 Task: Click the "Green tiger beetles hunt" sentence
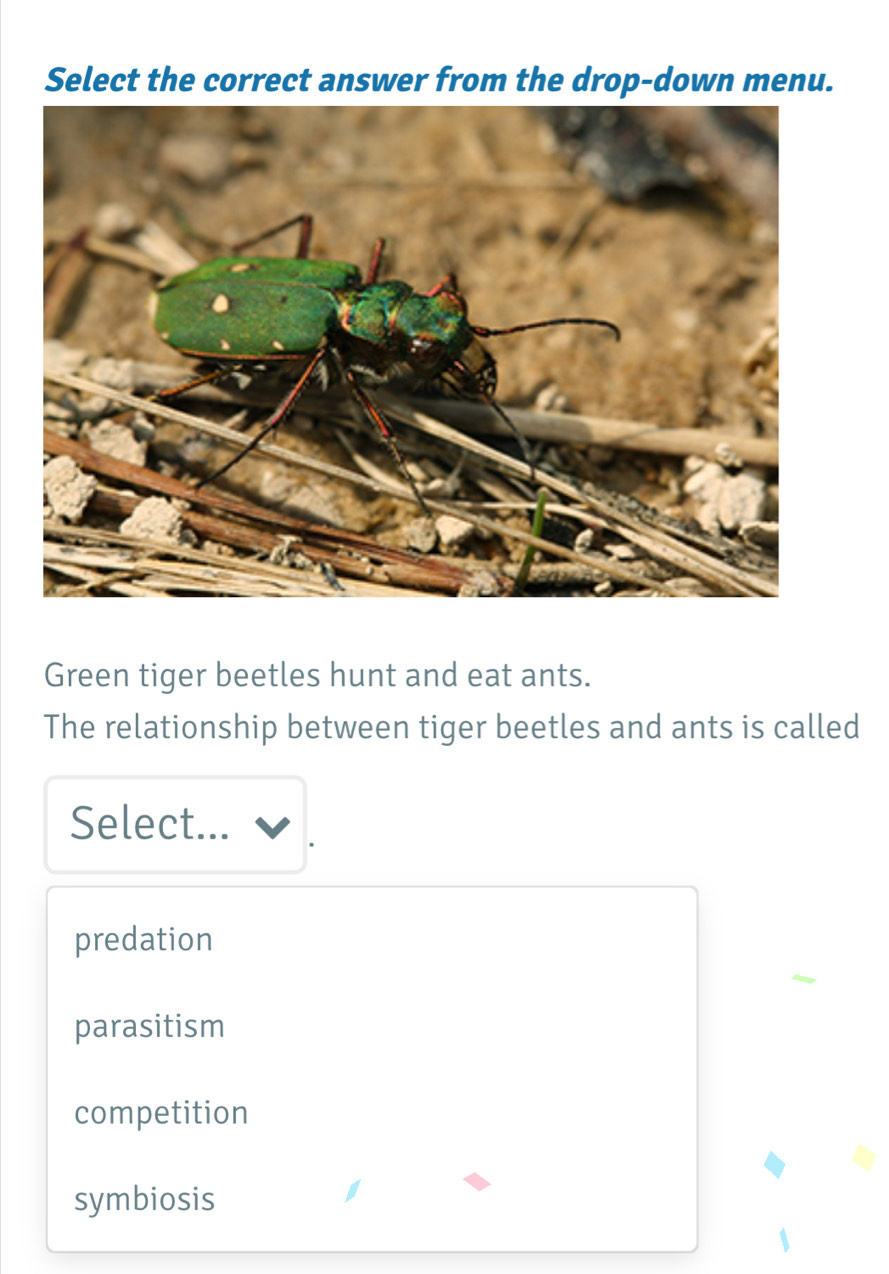coord(317,676)
